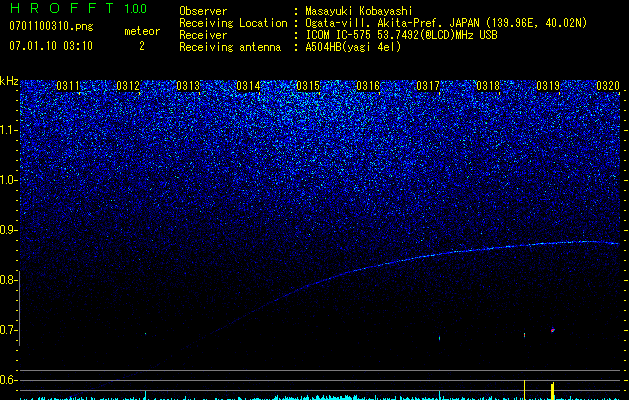The width and height of the screenshot is (629, 400).
Task: Click the 0316 time marker
Action: pos(368,86)
